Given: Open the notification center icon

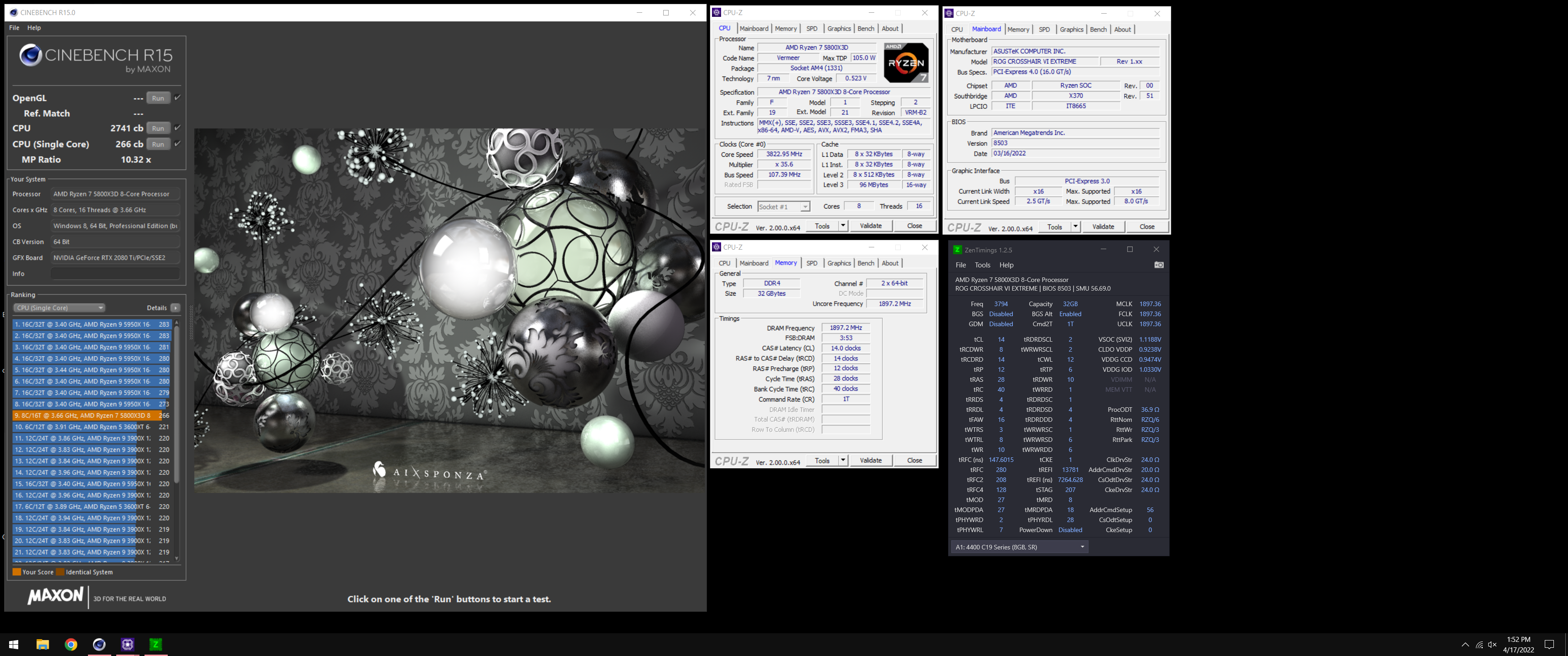Looking at the screenshot, I should [x=1549, y=645].
